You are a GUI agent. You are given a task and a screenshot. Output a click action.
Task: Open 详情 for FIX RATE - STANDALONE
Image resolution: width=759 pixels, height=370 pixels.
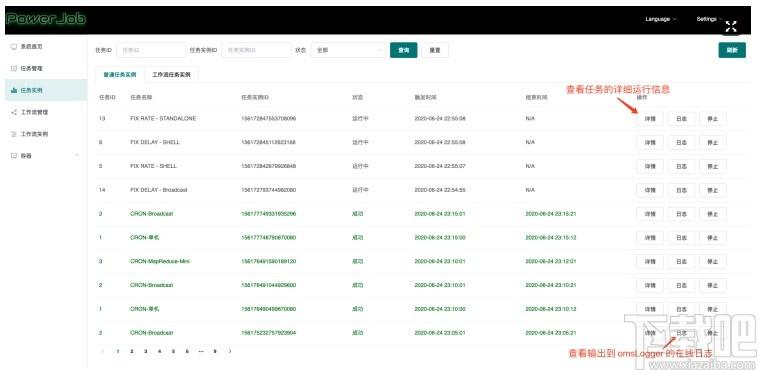coord(650,119)
